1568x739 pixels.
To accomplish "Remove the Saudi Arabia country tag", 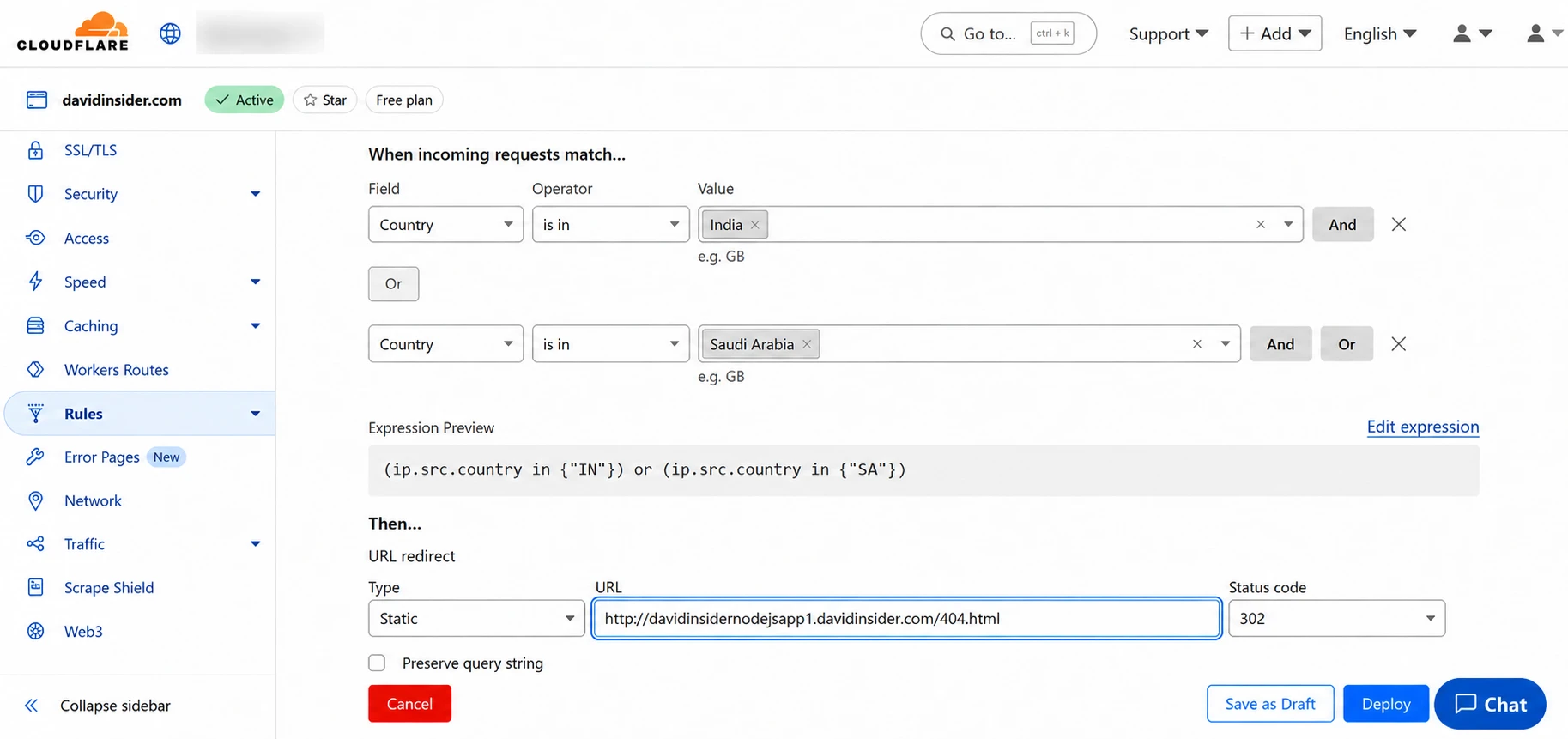I will click(x=807, y=344).
